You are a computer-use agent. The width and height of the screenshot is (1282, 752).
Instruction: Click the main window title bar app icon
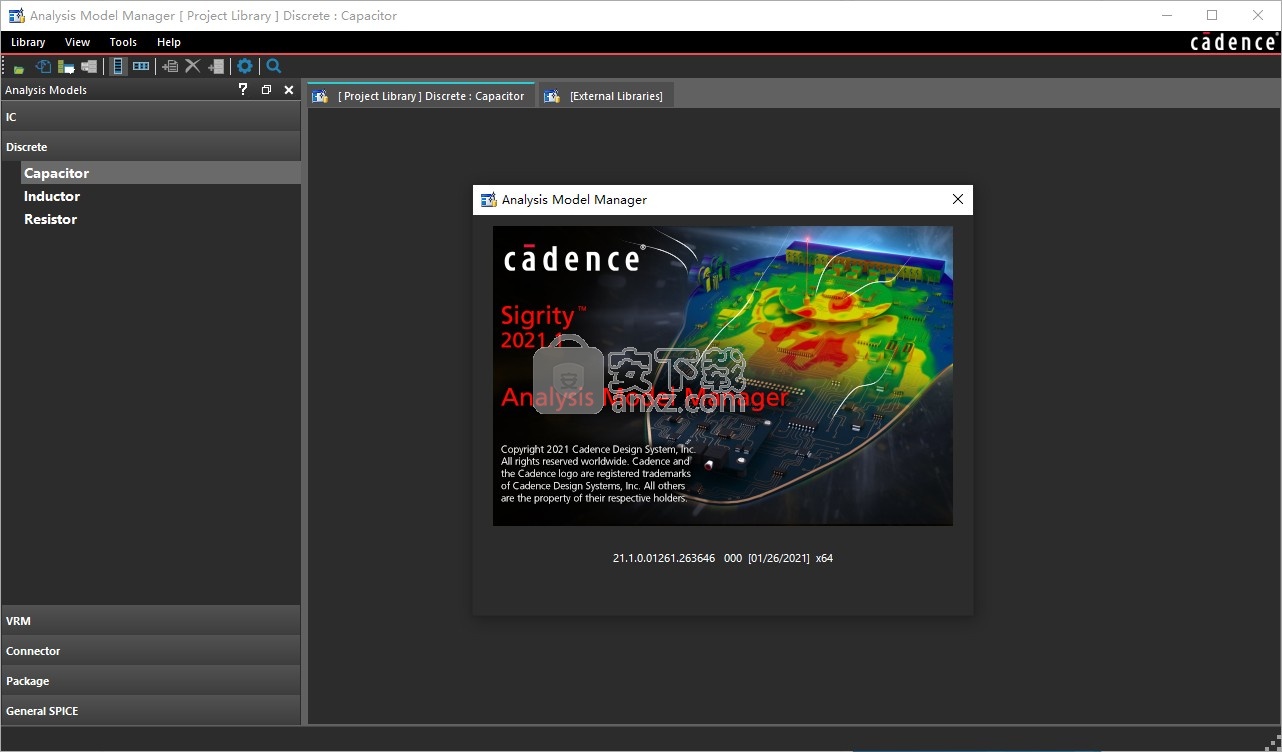coord(16,15)
